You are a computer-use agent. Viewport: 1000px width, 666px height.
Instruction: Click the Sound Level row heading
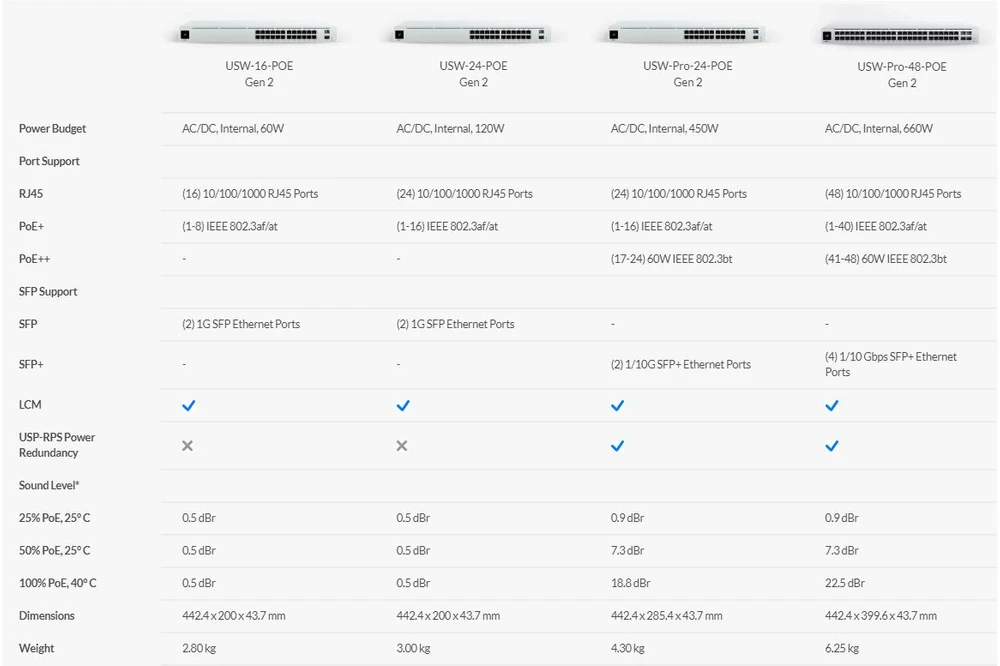click(49, 485)
